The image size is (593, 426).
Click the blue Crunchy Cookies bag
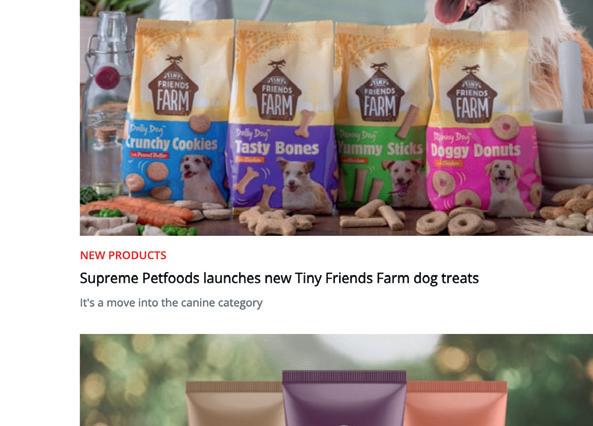pyautogui.click(x=177, y=112)
